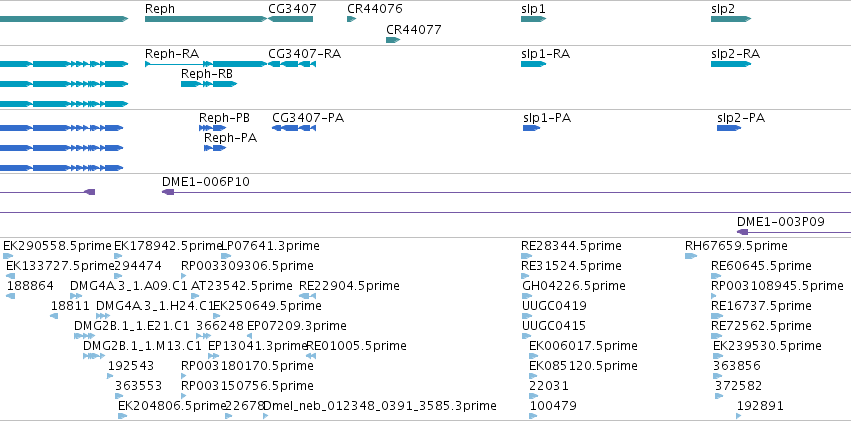Select the EP07209.3prime EST arrow
851x421 pixels.
tap(249, 336)
